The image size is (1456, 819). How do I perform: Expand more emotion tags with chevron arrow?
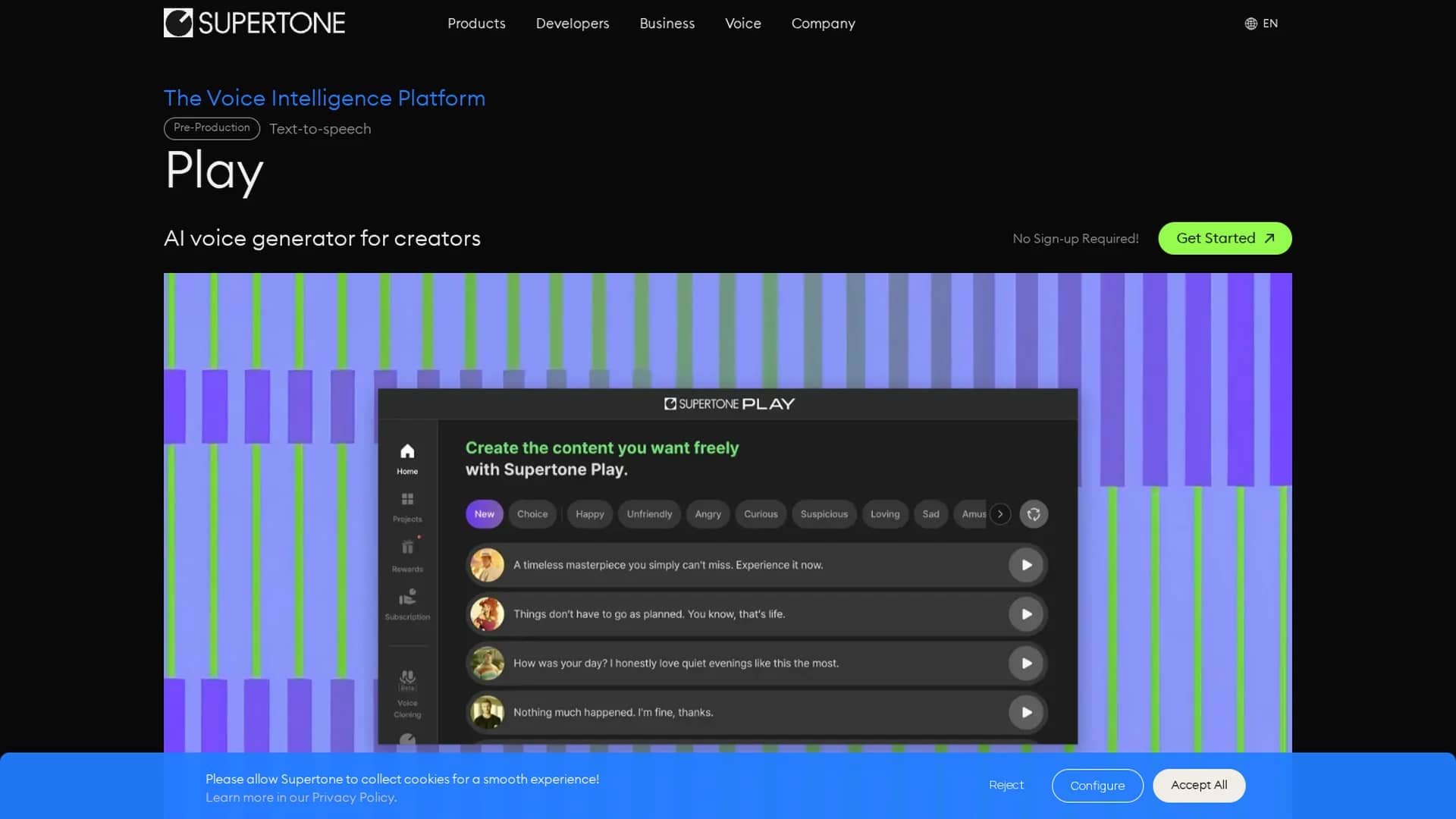click(x=1000, y=514)
